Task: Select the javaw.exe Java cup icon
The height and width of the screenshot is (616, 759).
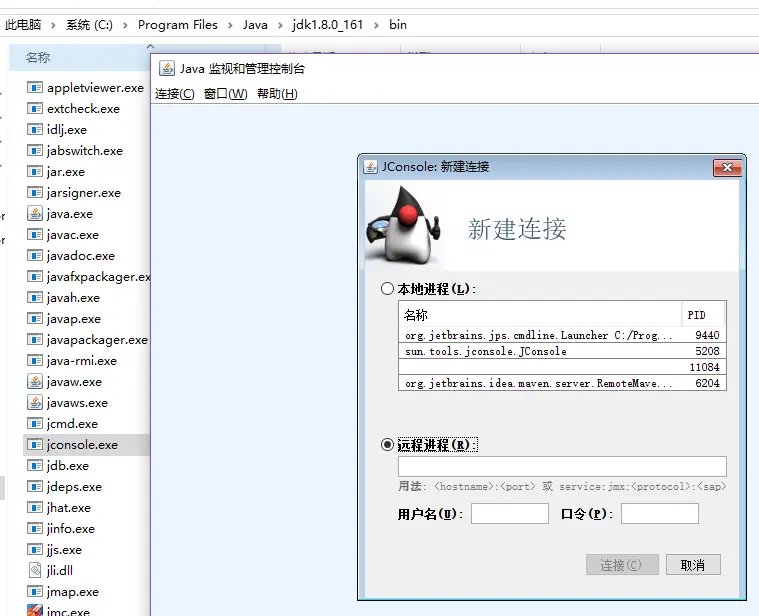Action: tap(35, 382)
